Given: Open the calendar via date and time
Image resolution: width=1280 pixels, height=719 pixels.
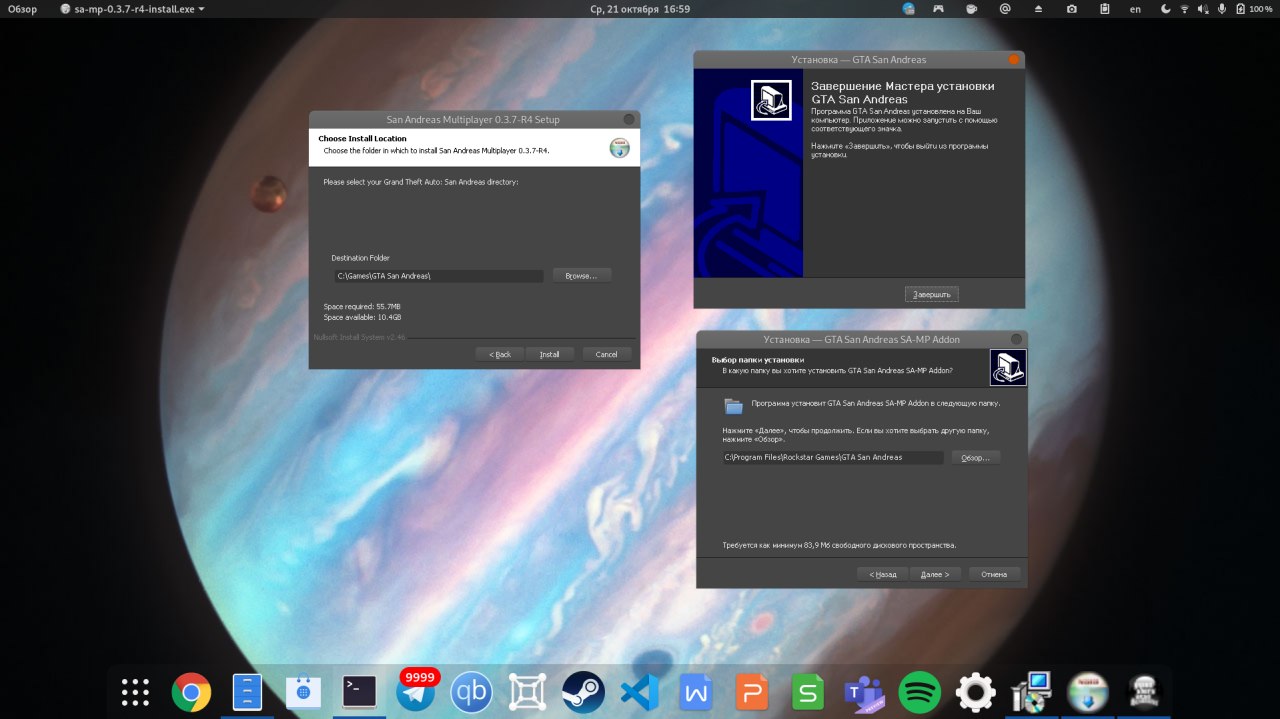Looking at the screenshot, I should (640, 8).
